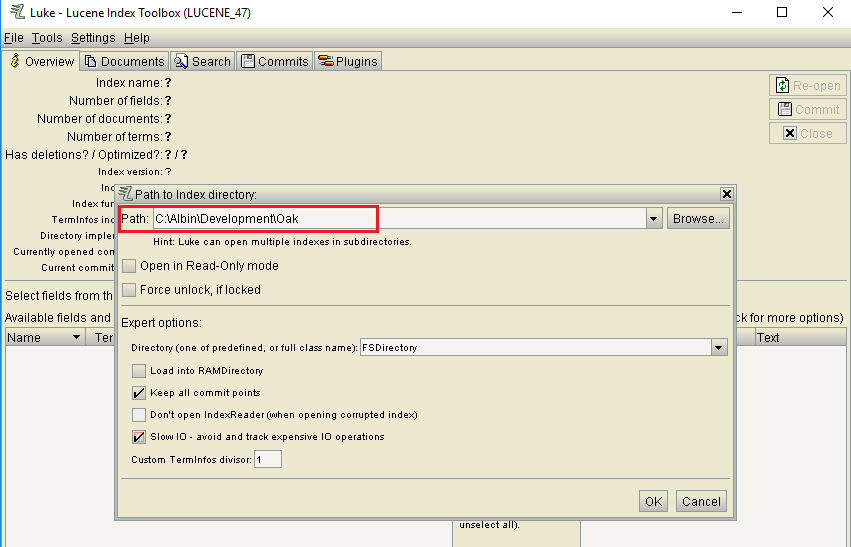Click the Luke icon in dialog title
851x547 pixels.
[x=125, y=194]
